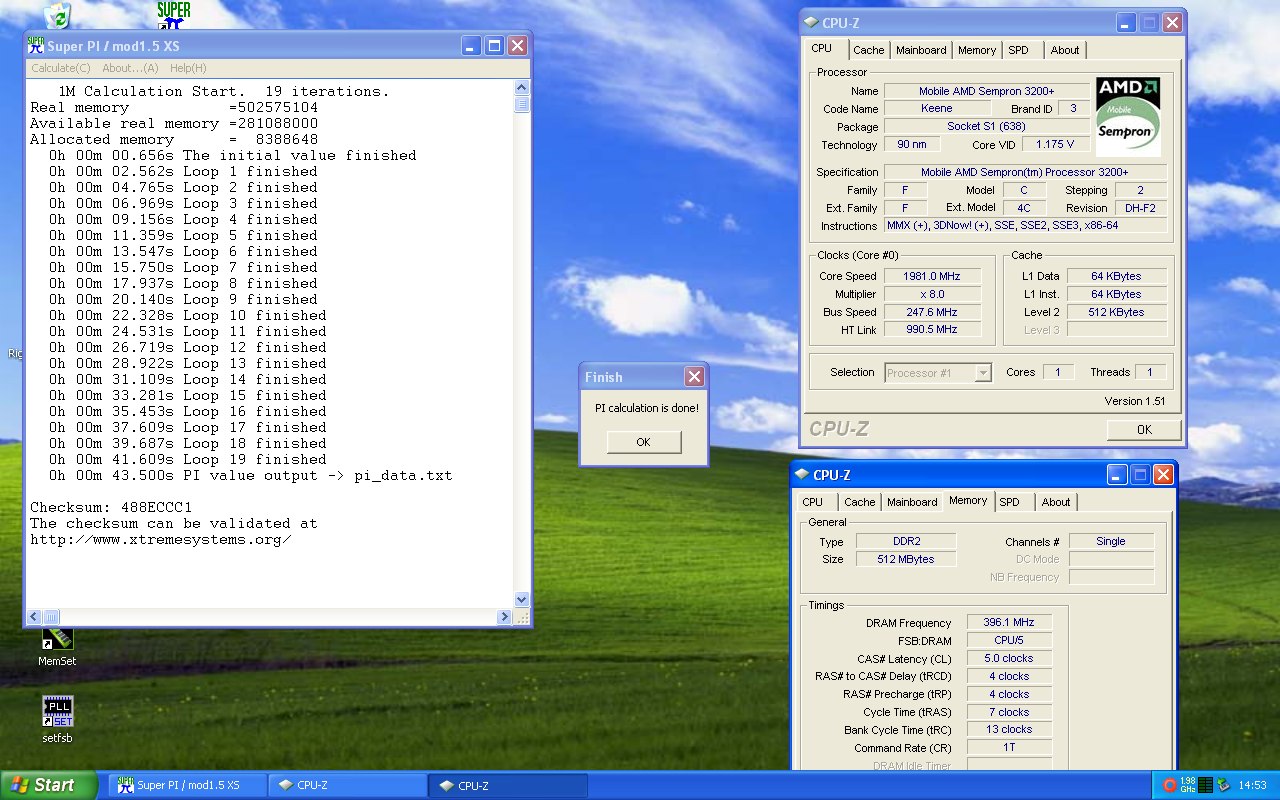Viewport: 1280px width, 800px height.
Task: Switch to Memory tab in processor CPU-Z window
Action: pyautogui.click(x=977, y=50)
